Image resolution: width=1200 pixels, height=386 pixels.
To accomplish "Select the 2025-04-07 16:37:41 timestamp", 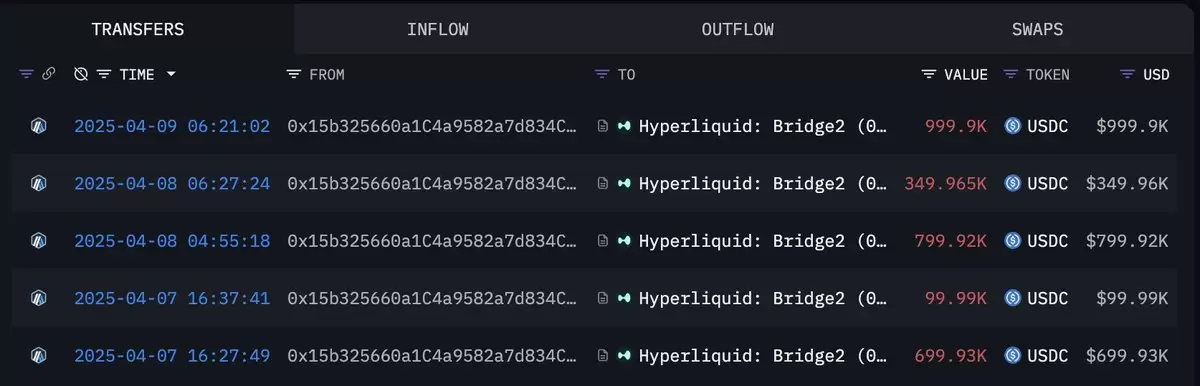I will click(172, 298).
